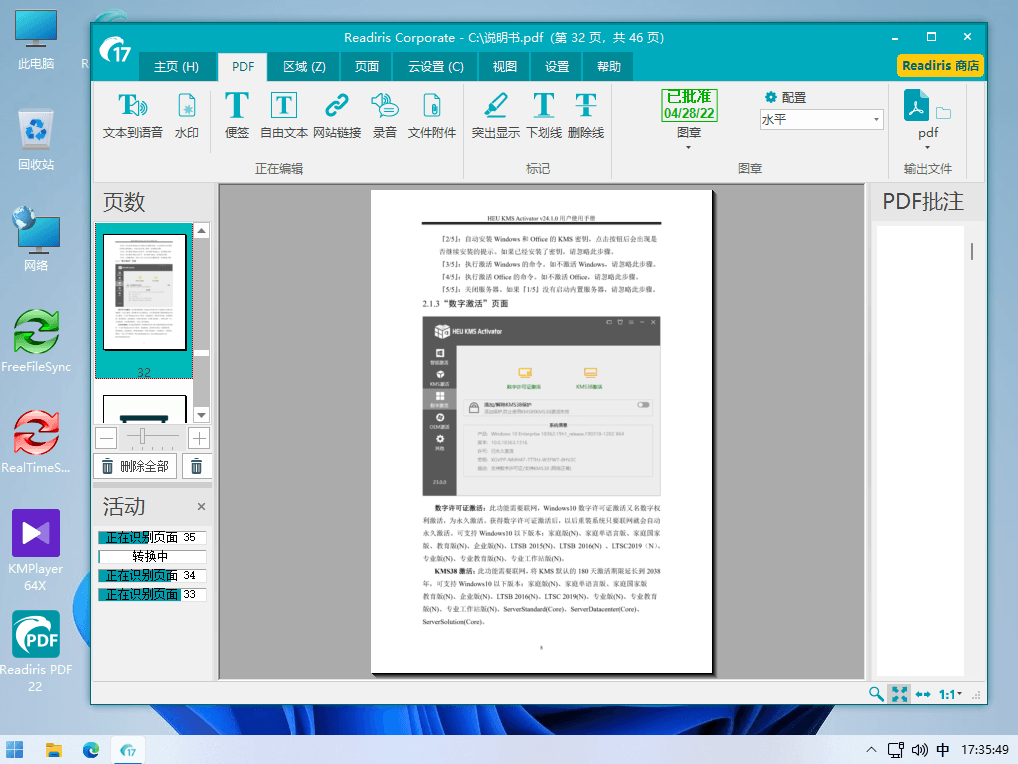Fit page to window icon
Image resolution: width=1018 pixels, height=764 pixels.
point(899,694)
